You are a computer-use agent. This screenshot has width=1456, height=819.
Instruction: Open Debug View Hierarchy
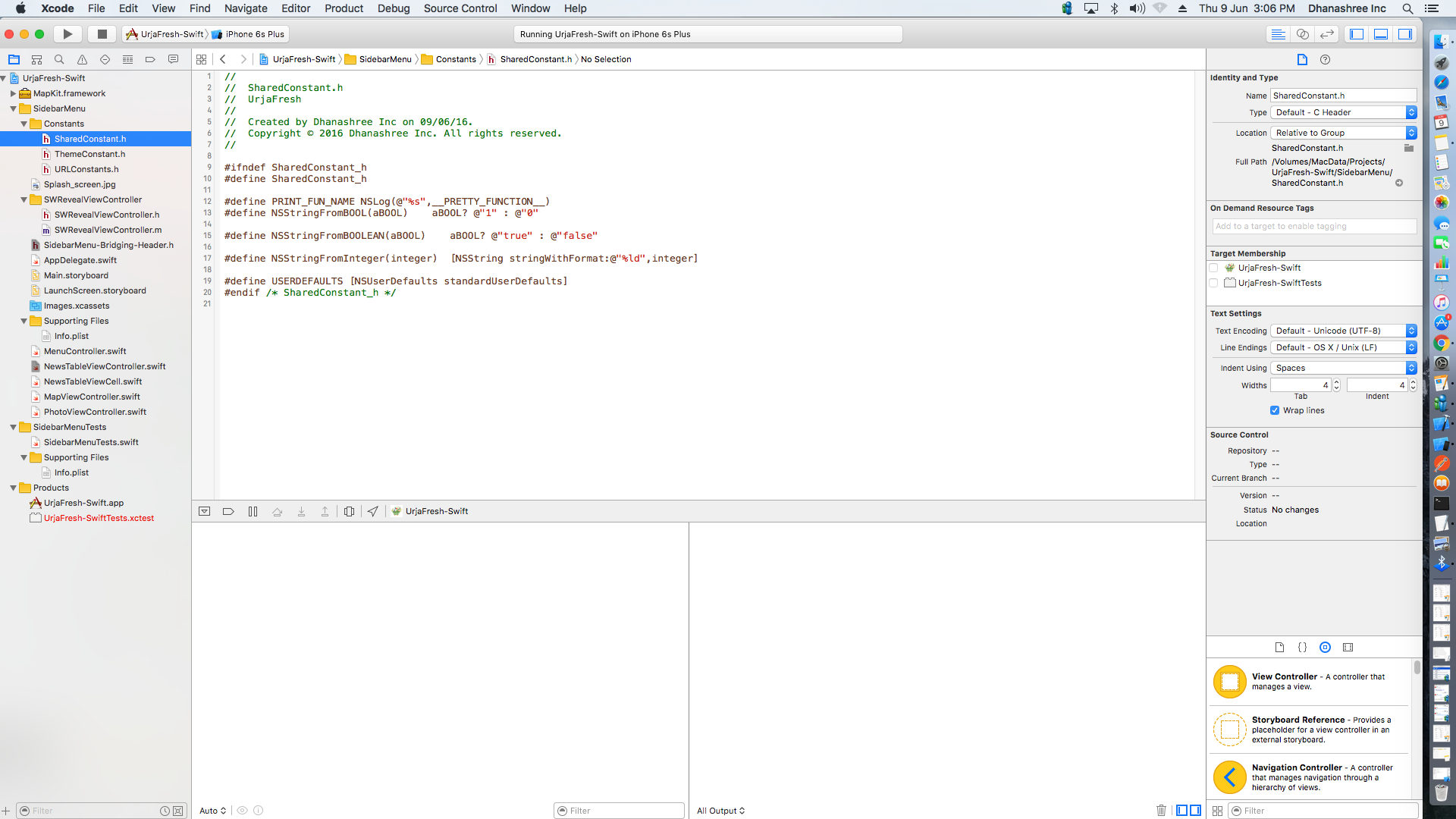349,511
